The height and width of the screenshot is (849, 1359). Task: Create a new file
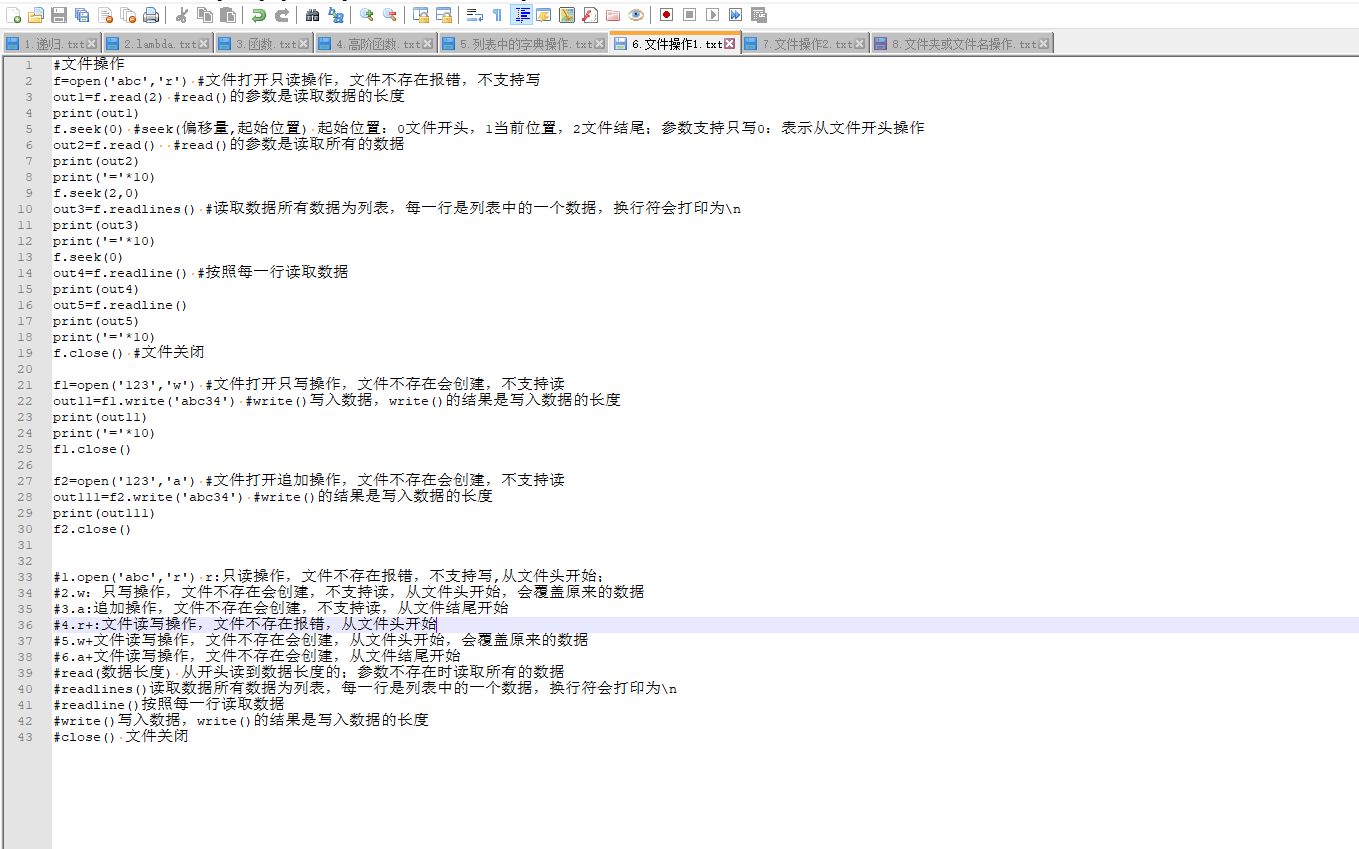click(14, 15)
